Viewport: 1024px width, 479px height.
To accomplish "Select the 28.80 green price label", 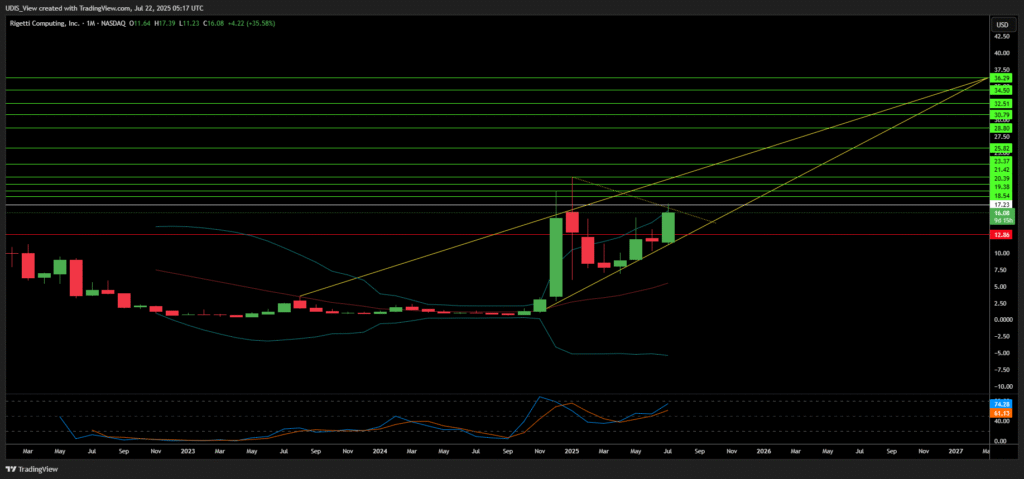I will coord(1001,128).
